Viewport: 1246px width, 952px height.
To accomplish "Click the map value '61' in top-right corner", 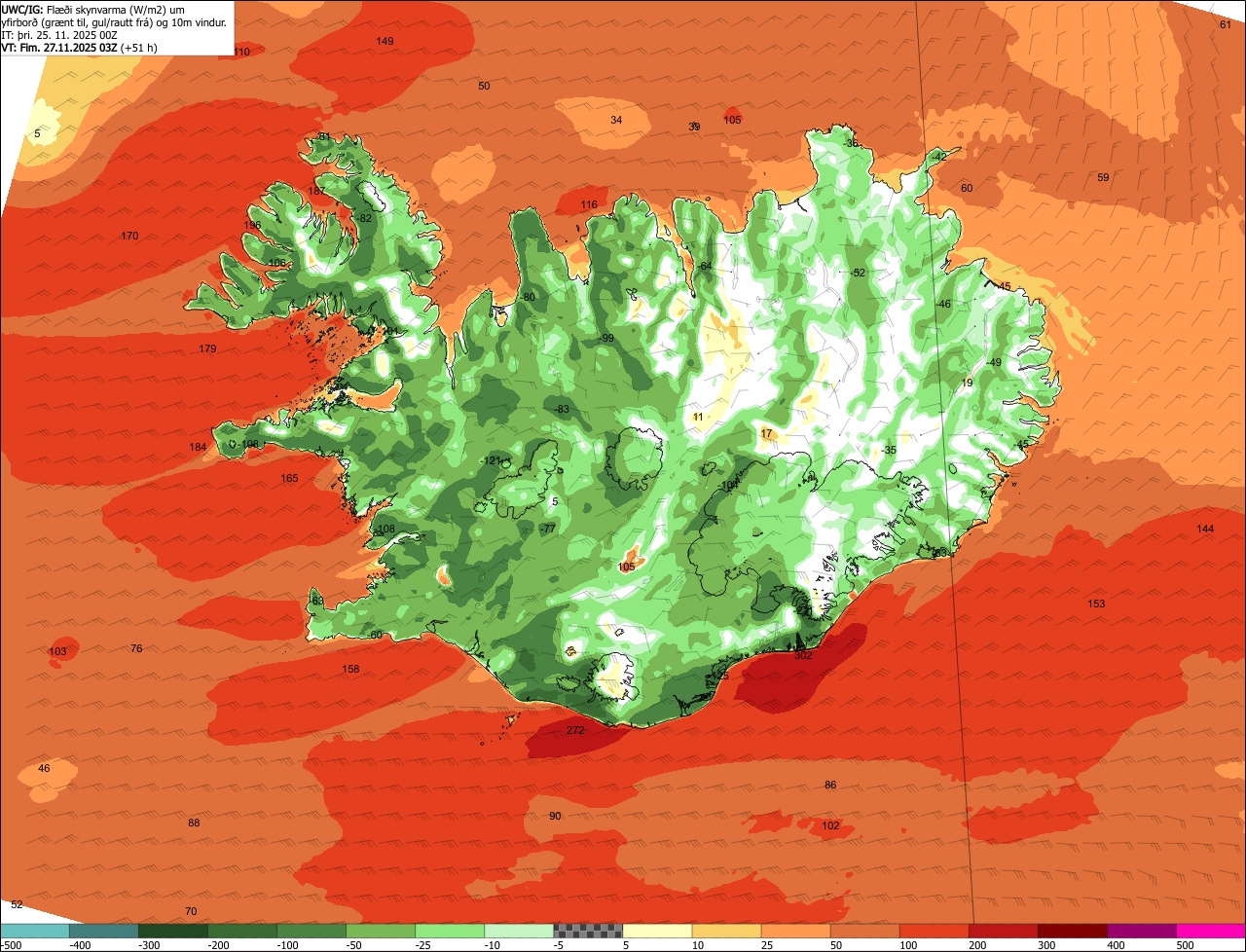I will (1226, 24).
